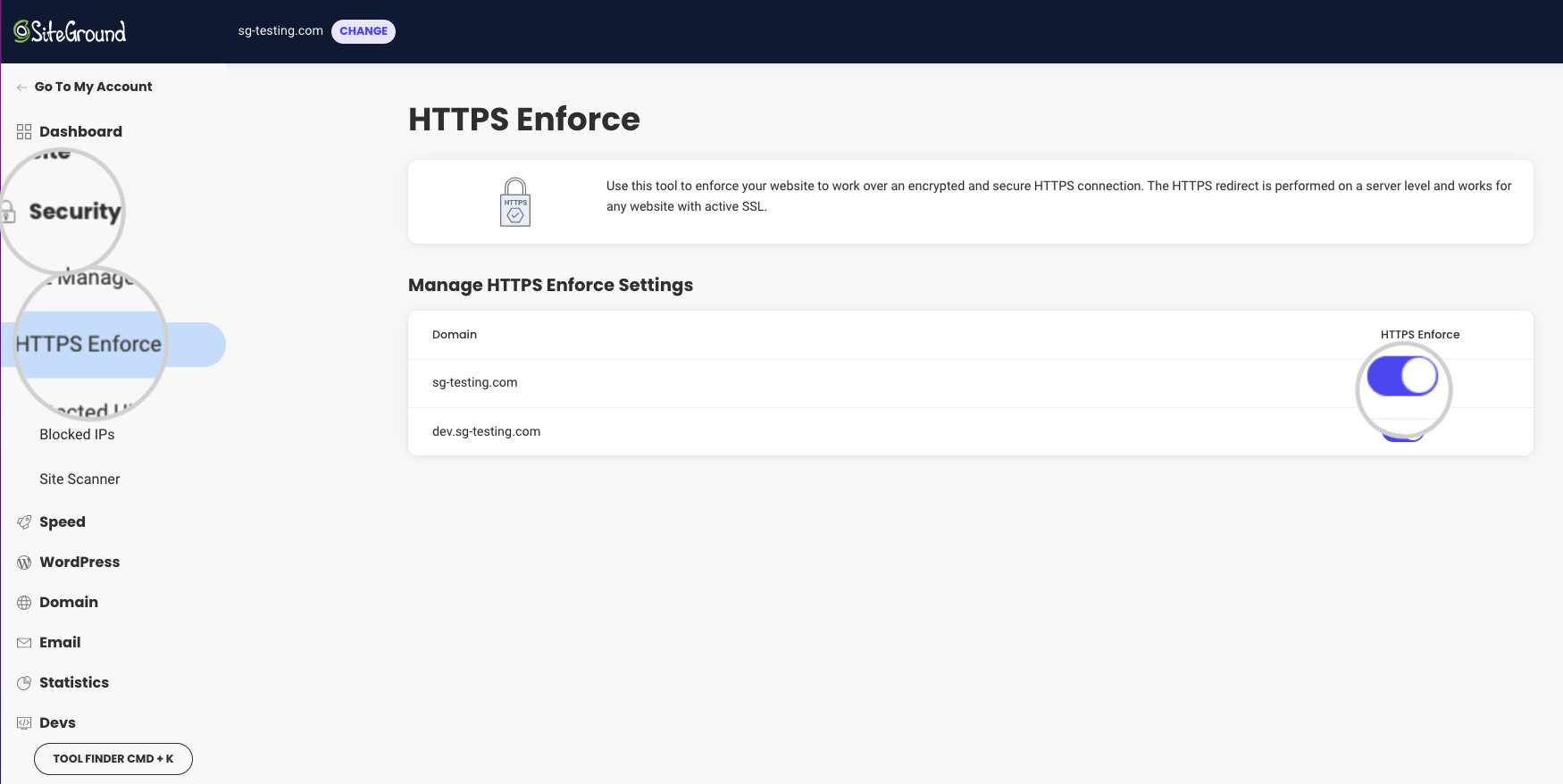
Task: Click the Email envelope icon
Action: tap(24, 643)
